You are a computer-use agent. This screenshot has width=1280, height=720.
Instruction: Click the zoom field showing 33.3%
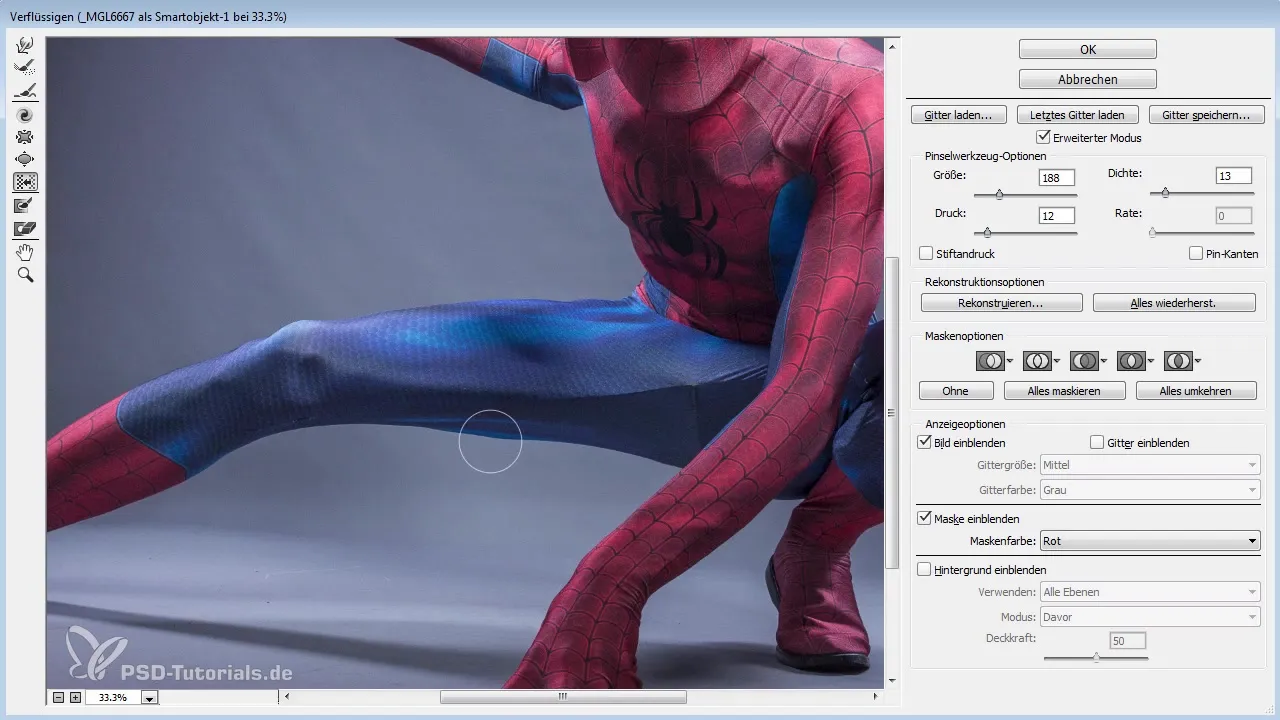(x=113, y=698)
